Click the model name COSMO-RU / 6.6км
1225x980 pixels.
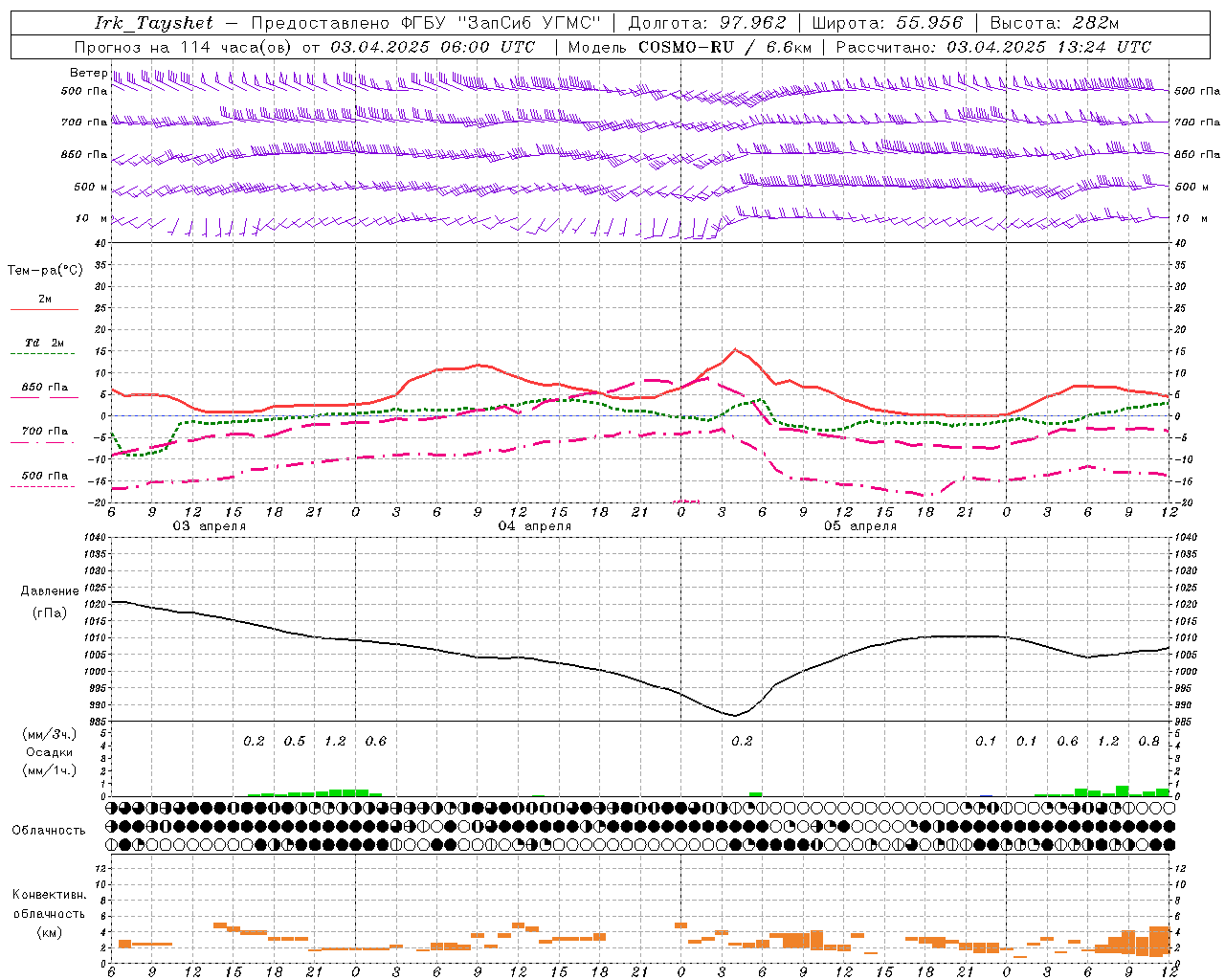pyautogui.click(x=724, y=47)
